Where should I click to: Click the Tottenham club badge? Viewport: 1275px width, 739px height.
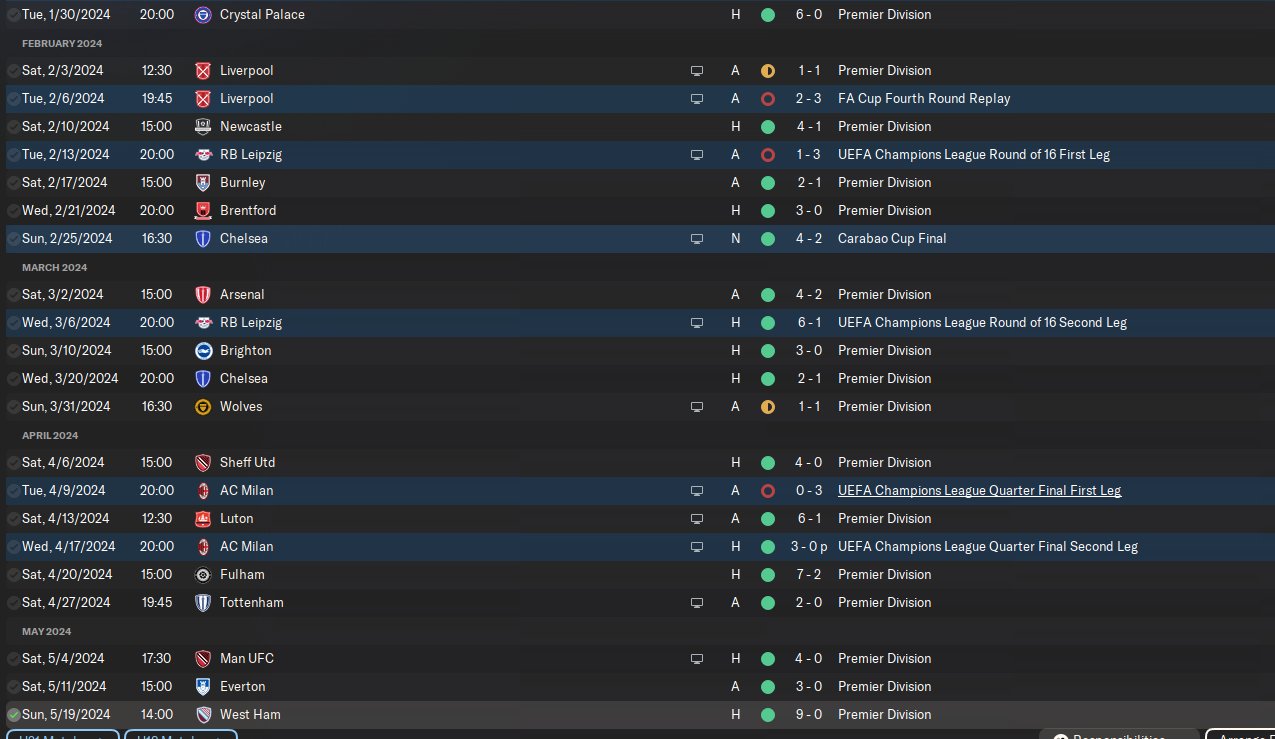point(203,603)
